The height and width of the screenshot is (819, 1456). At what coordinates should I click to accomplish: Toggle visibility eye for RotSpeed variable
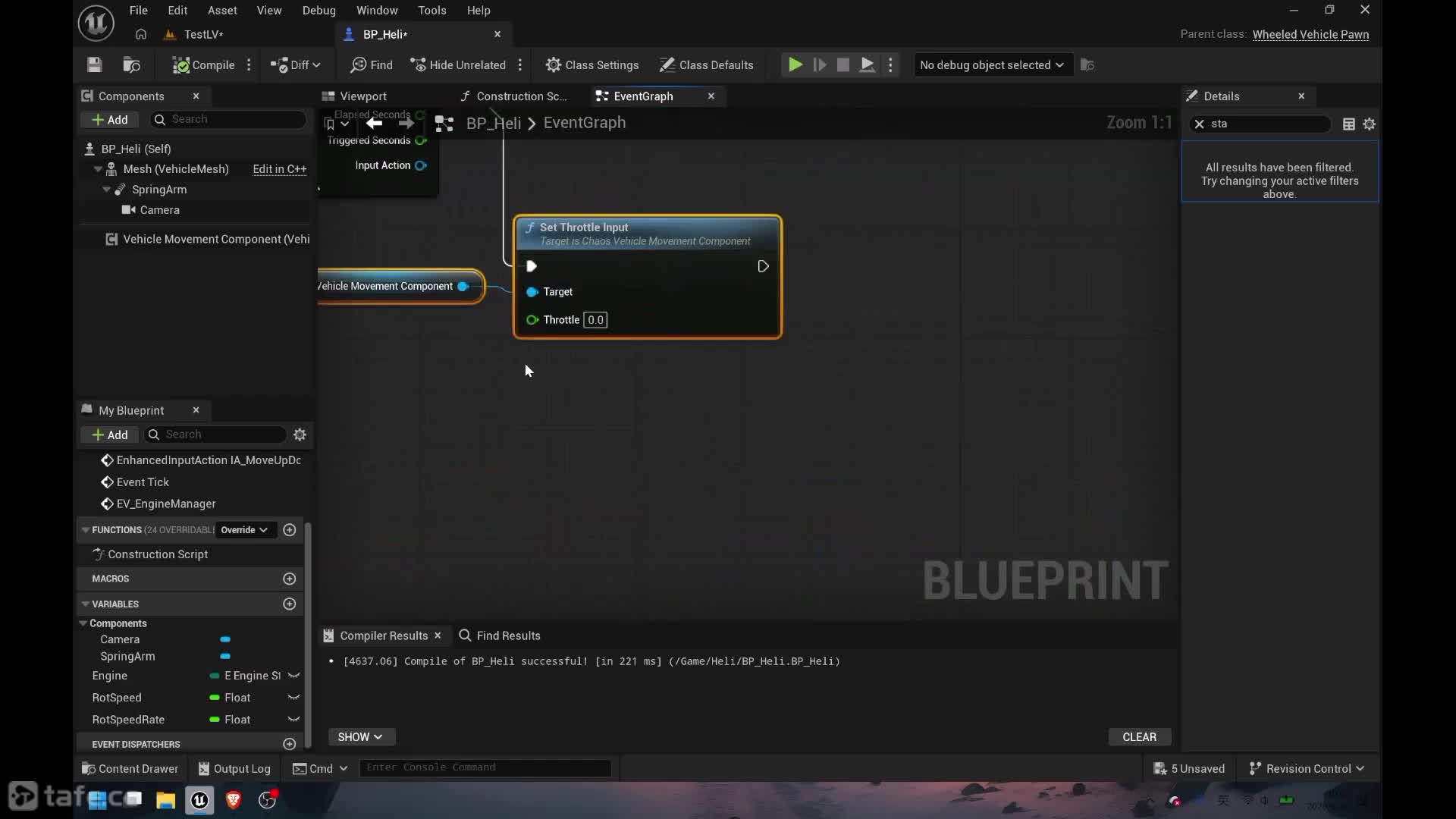[x=293, y=698]
